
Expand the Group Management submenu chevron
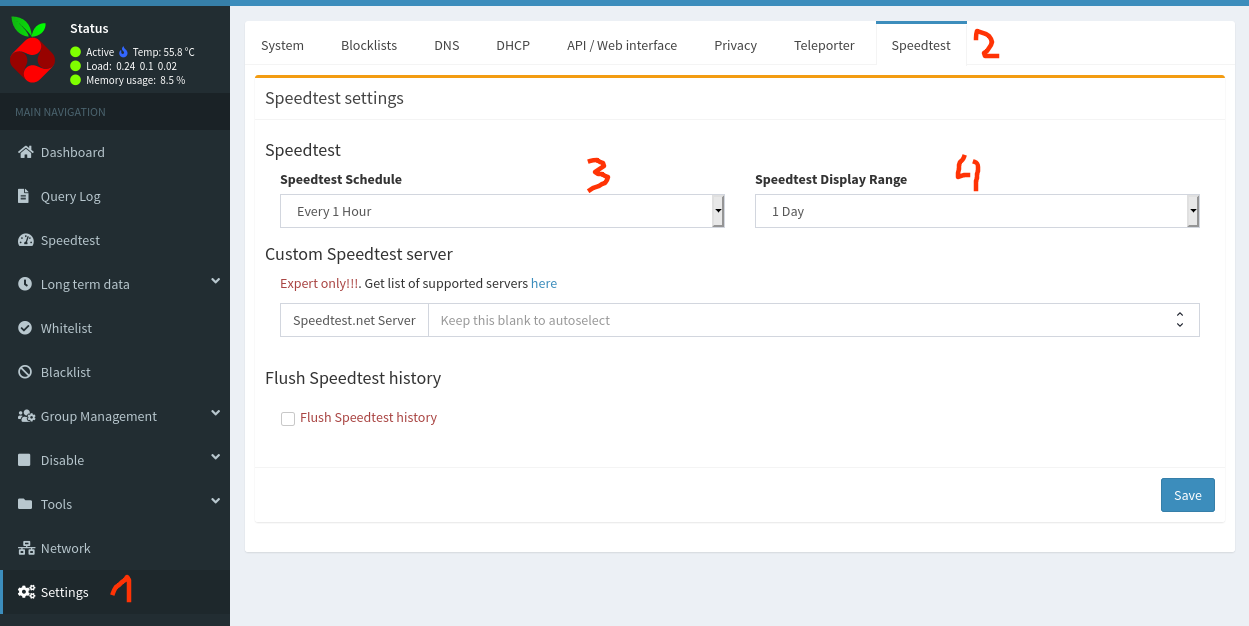pyautogui.click(x=215, y=414)
